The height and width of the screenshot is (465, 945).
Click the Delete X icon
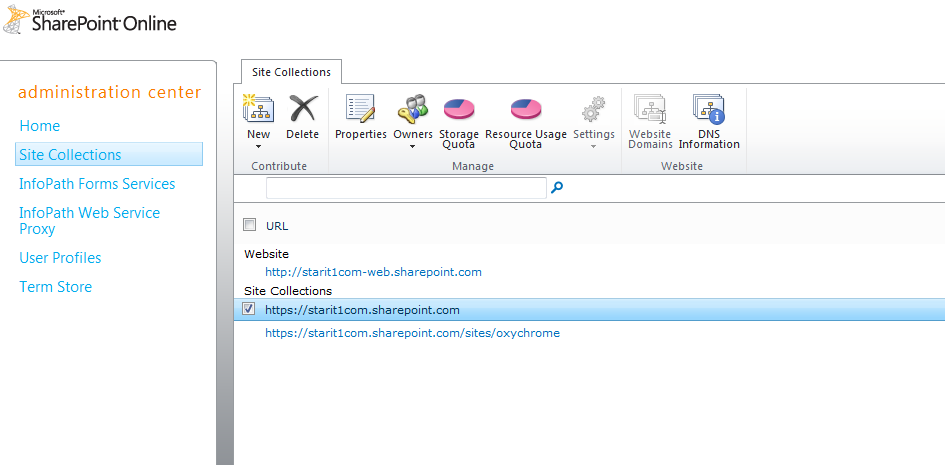tap(303, 109)
